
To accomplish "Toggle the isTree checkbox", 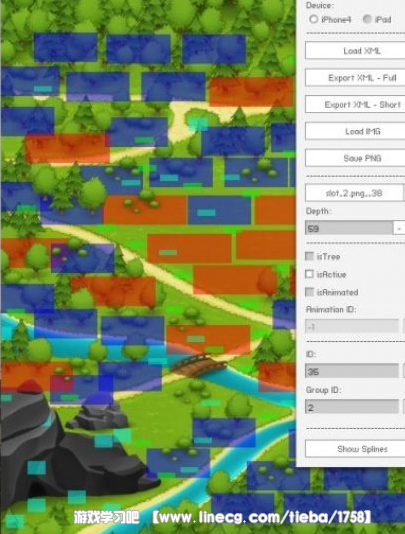I will tap(309, 256).
